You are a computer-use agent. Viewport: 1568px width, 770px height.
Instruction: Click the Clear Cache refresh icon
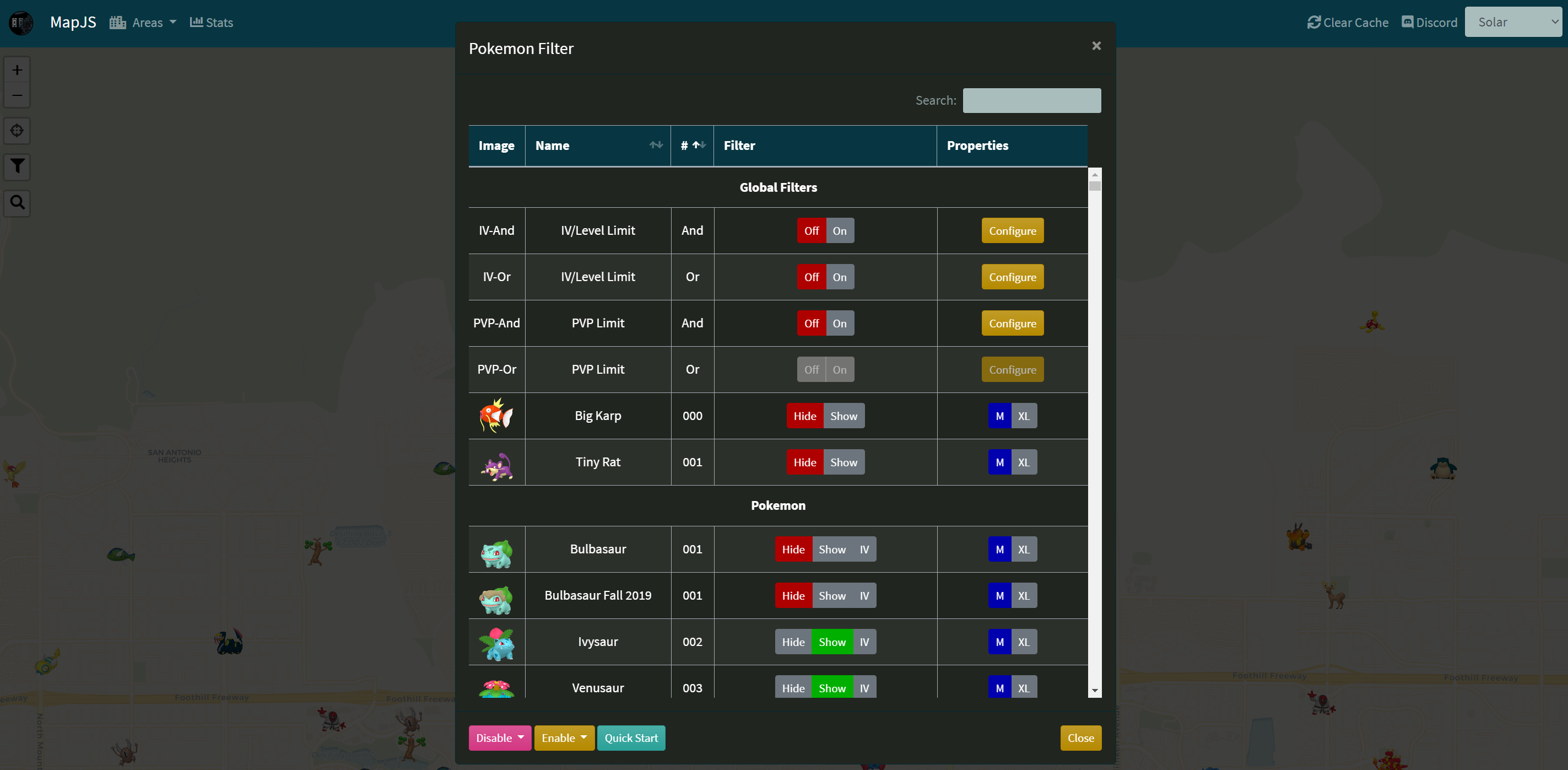tap(1313, 23)
